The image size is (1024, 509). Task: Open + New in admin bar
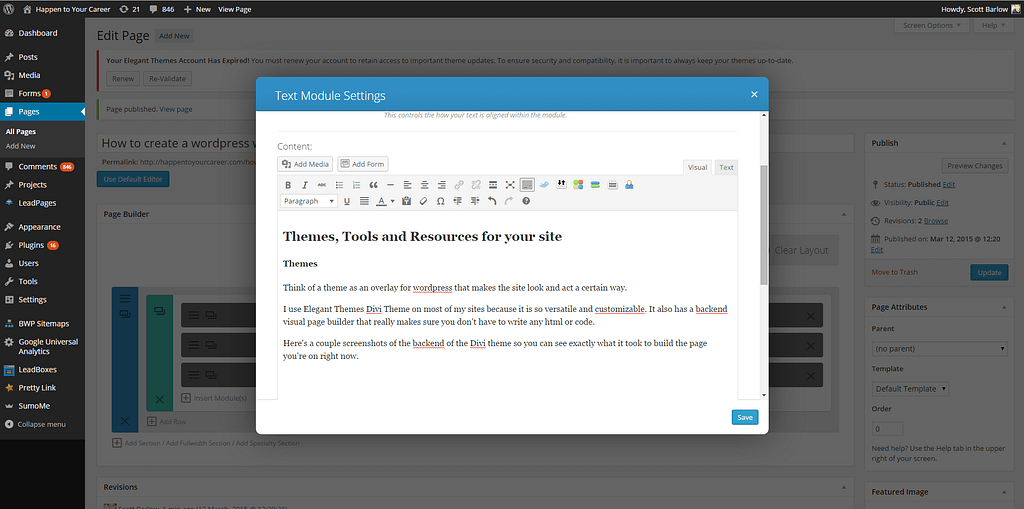[197, 9]
